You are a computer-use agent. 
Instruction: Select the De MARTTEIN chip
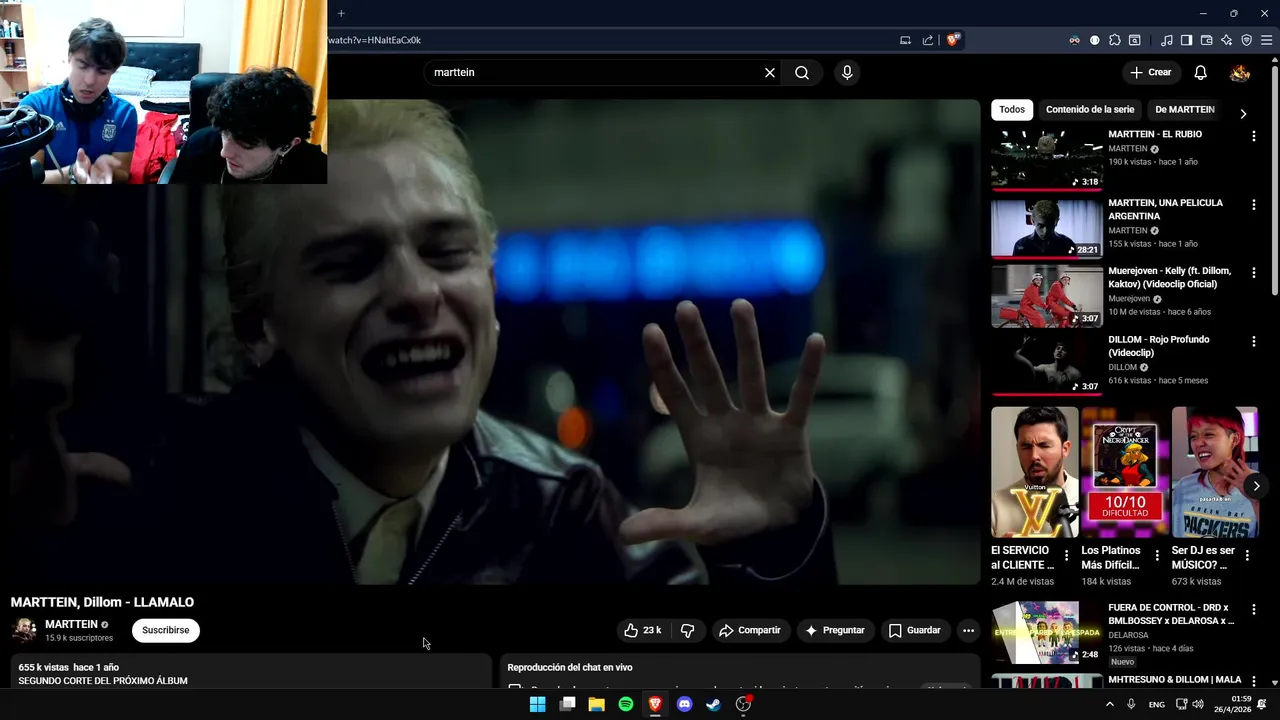[1185, 110]
